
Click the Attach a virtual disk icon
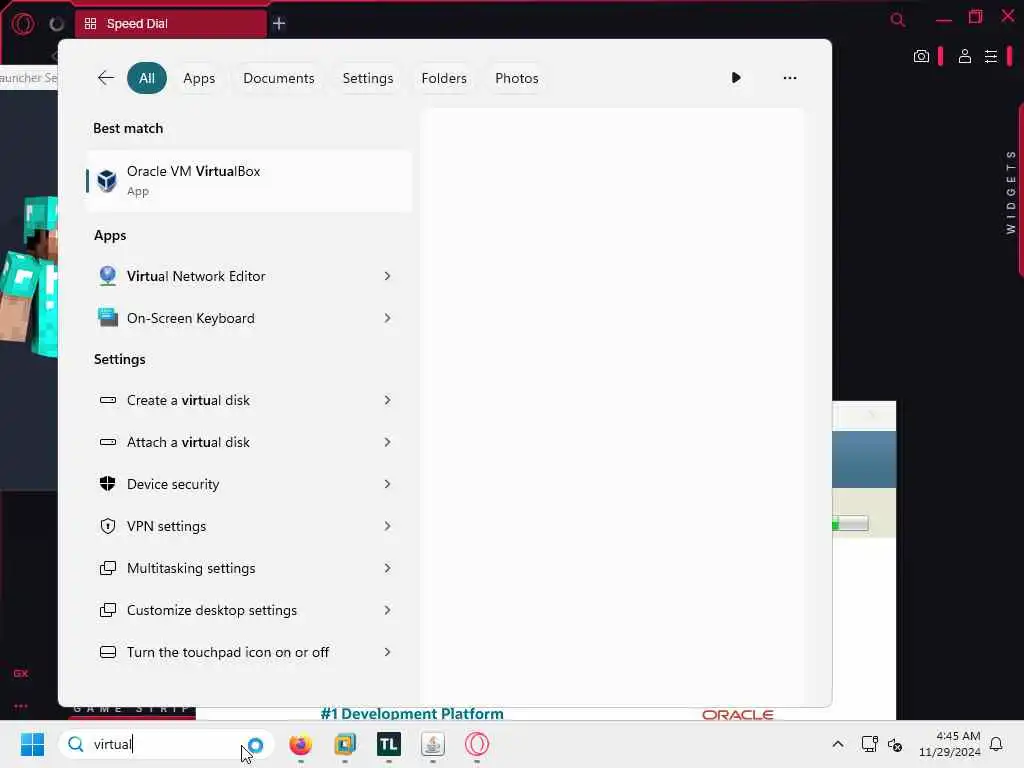point(108,442)
